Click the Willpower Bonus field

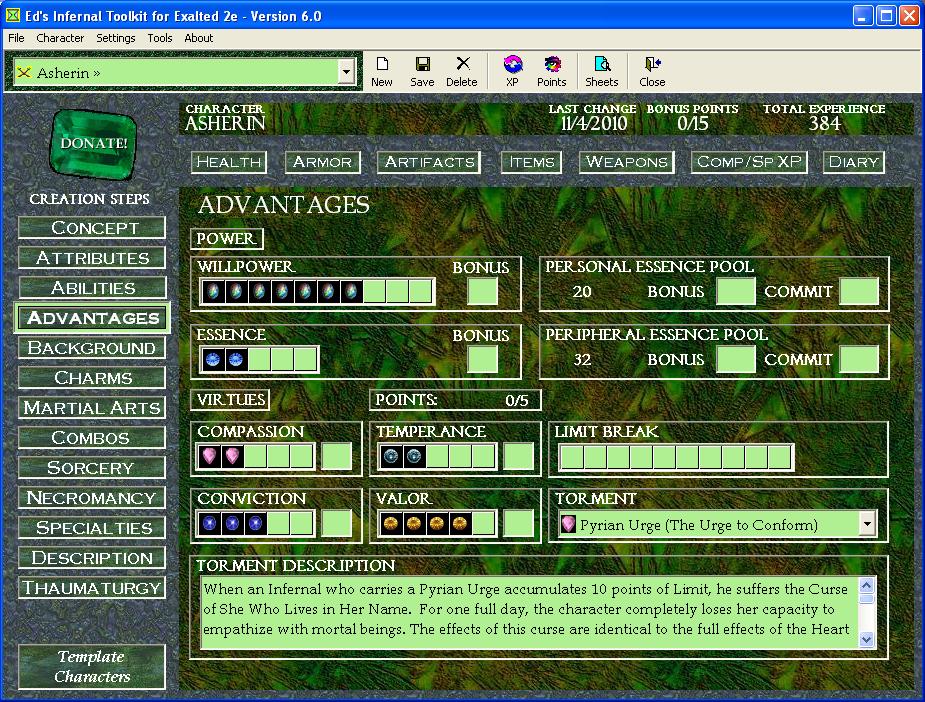pos(483,291)
